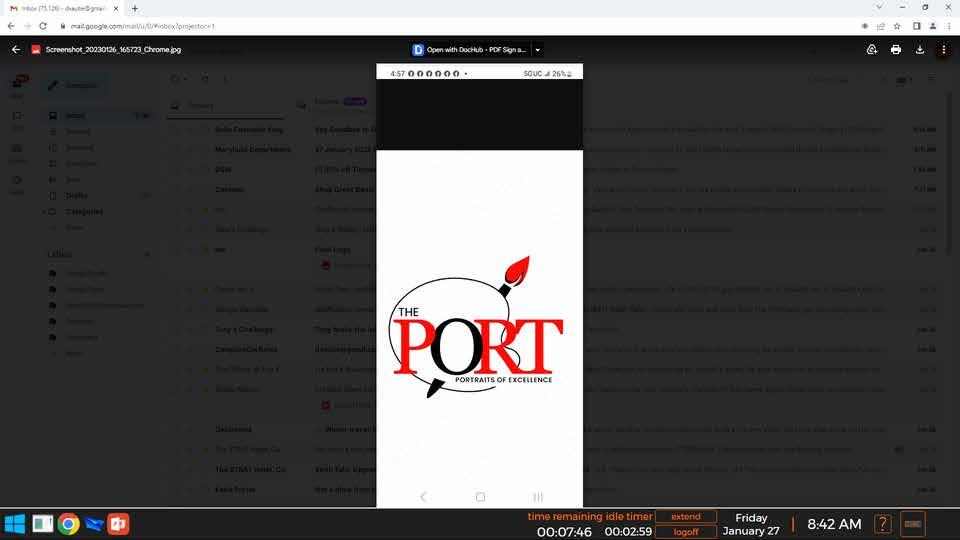The width and height of the screenshot is (960, 540).
Task: Open a new browser tab
Action: [135, 9]
